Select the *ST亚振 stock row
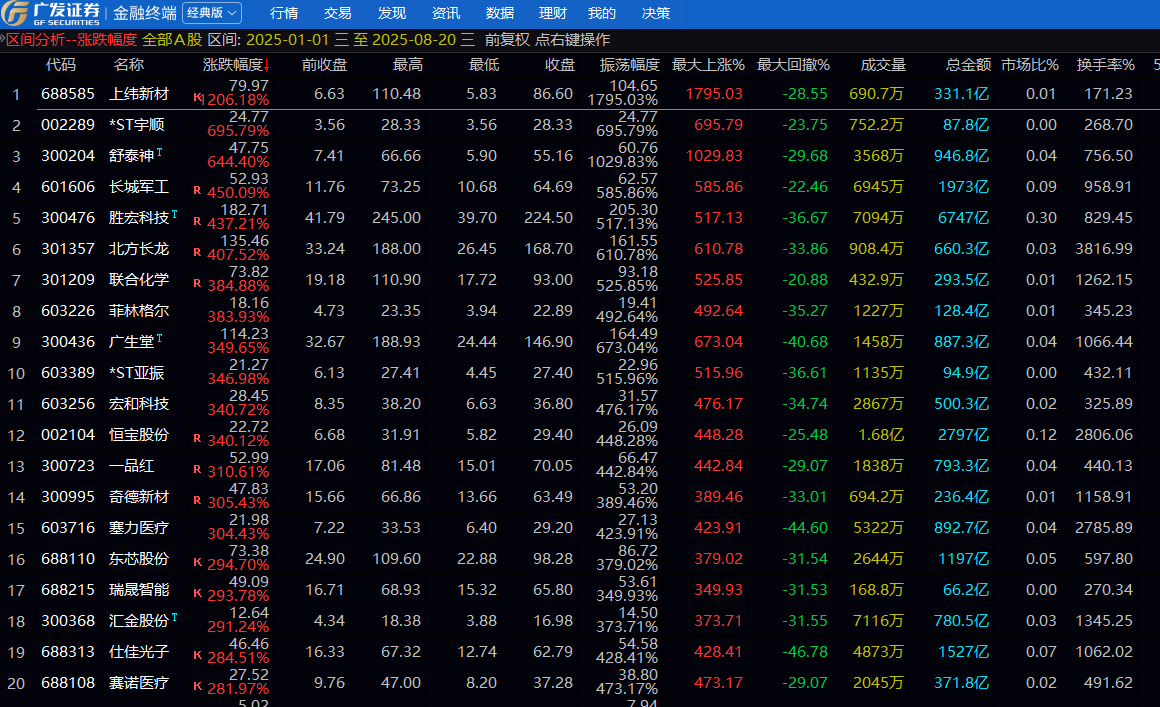 pyautogui.click(x=580, y=373)
